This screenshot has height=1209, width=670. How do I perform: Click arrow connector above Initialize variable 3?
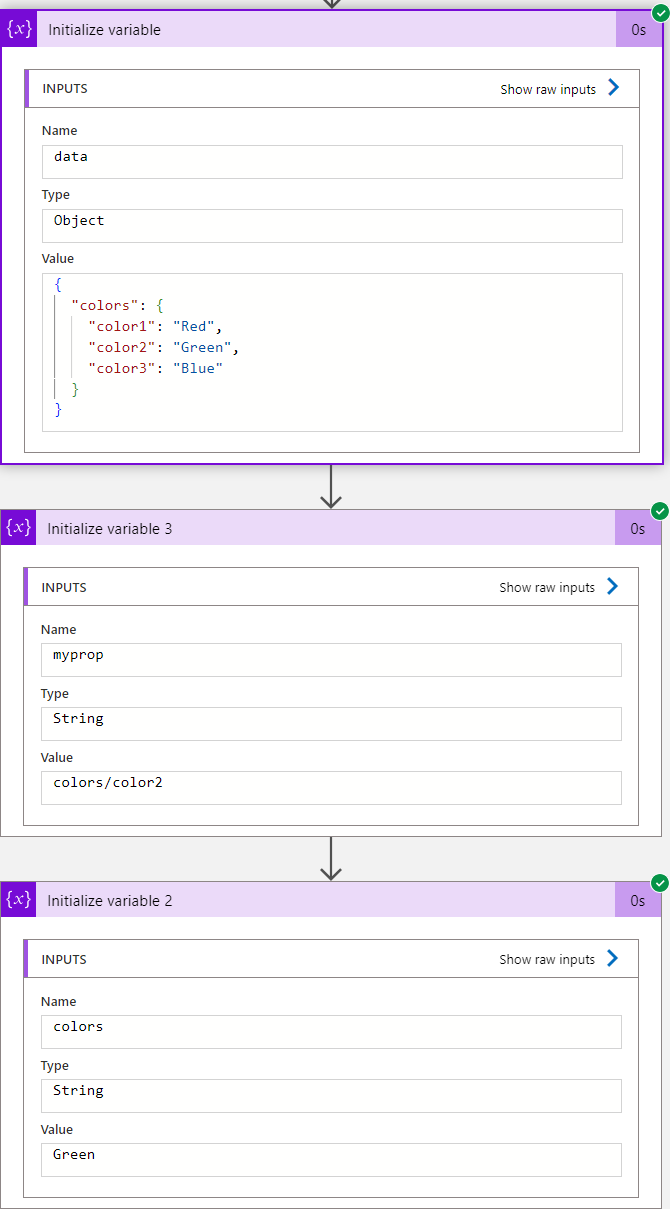(331, 486)
